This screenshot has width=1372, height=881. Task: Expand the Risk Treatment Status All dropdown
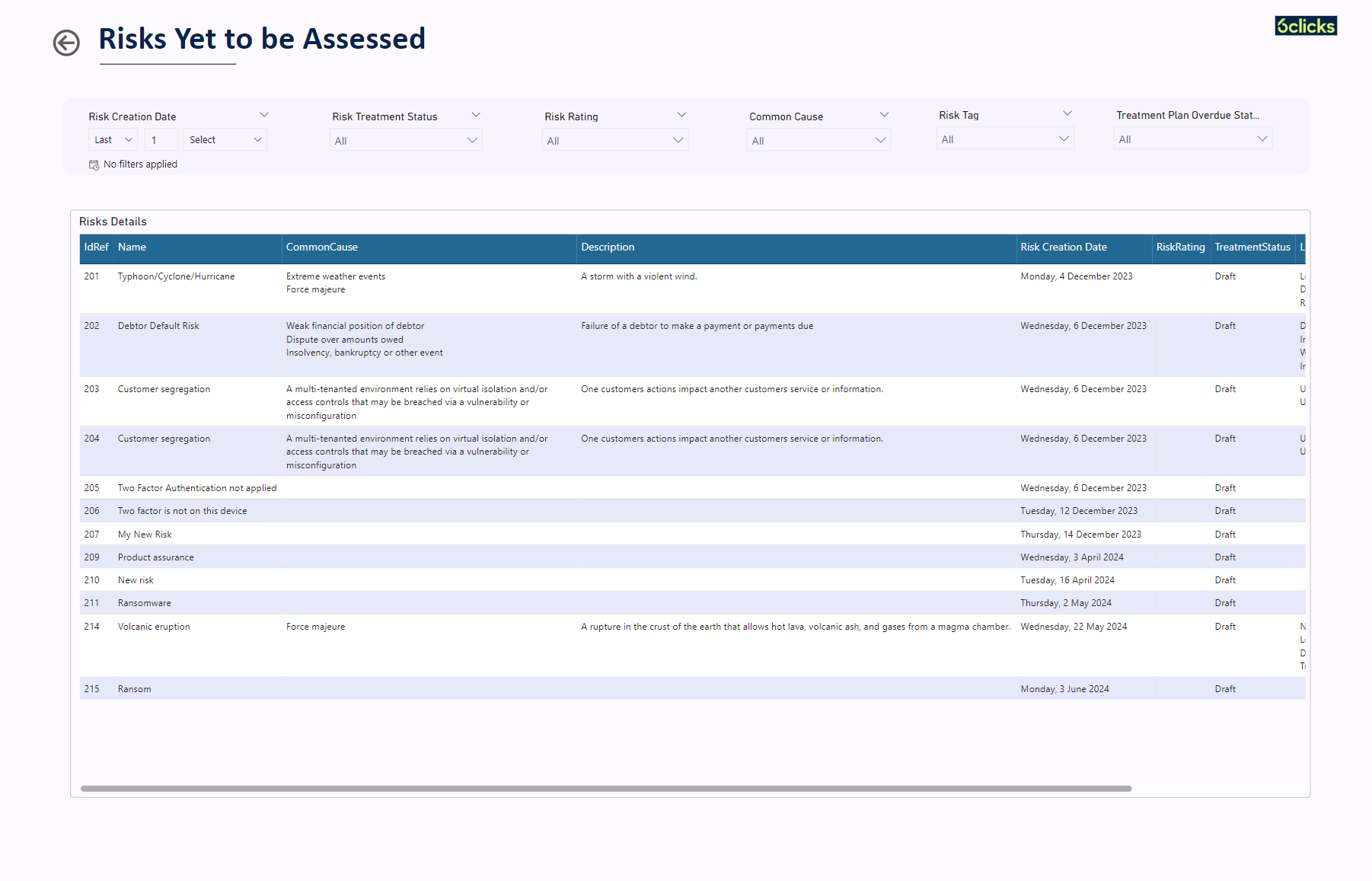pyautogui.click(x=406, y=141)
